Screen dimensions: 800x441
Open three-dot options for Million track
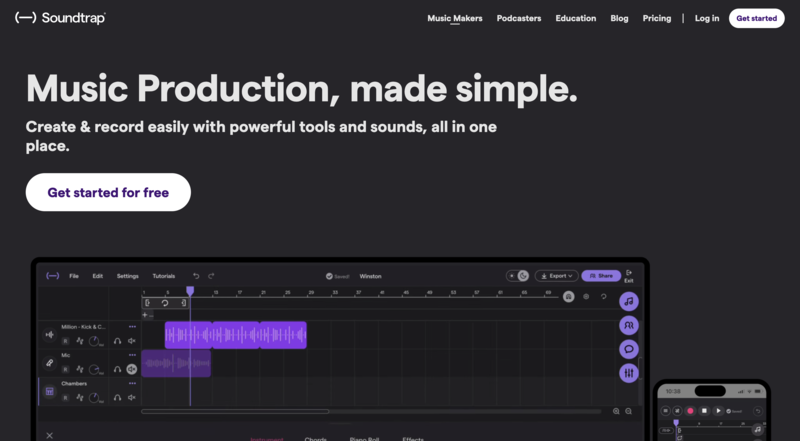pos(132,327)
